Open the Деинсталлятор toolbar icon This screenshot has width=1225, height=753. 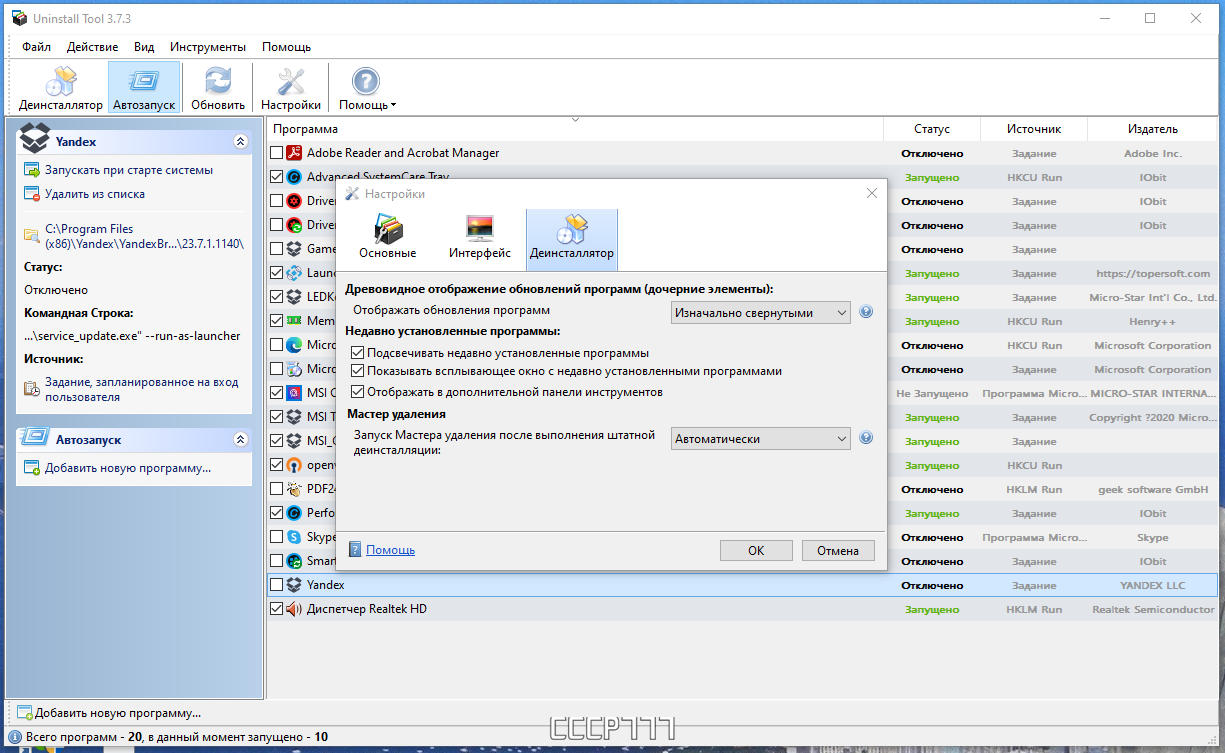(x=61, y=88)
